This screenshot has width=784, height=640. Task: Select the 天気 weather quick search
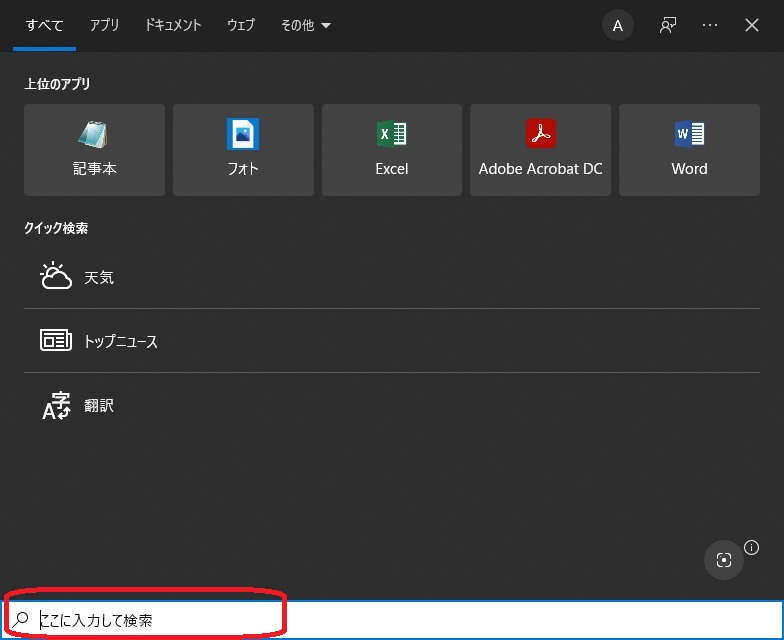[x=392, y=277]
